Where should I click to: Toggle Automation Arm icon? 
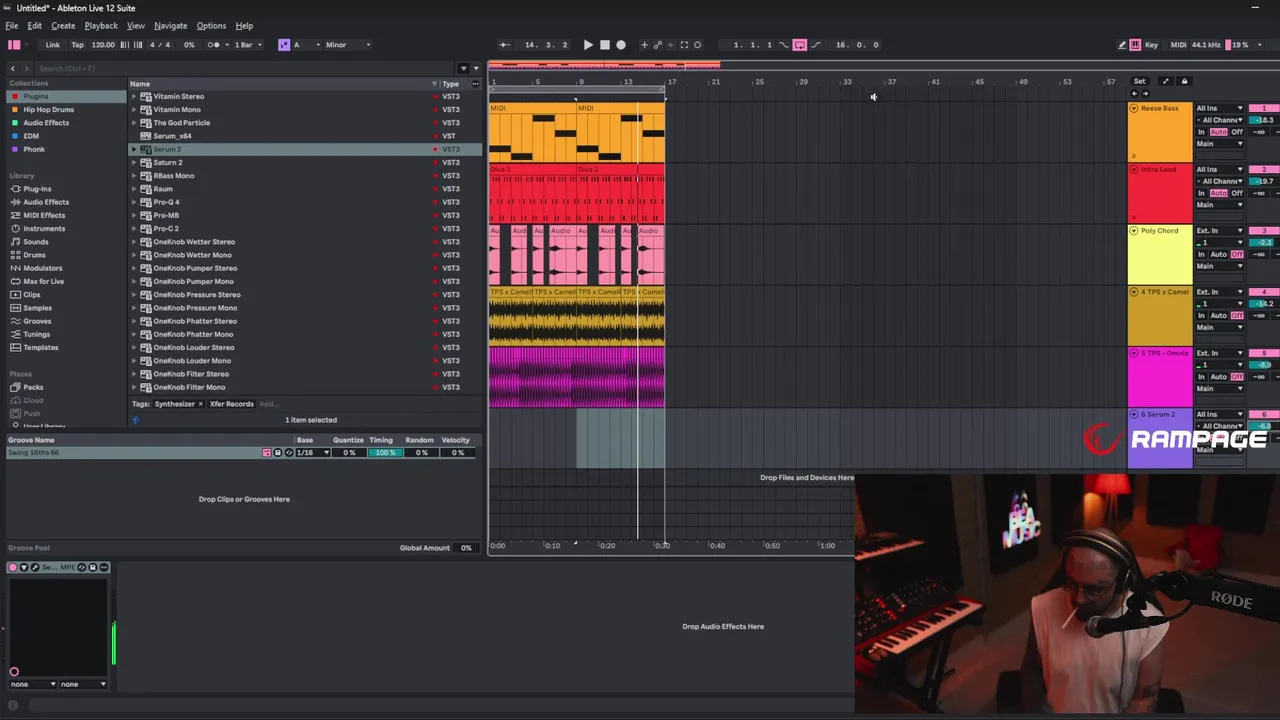657,45
